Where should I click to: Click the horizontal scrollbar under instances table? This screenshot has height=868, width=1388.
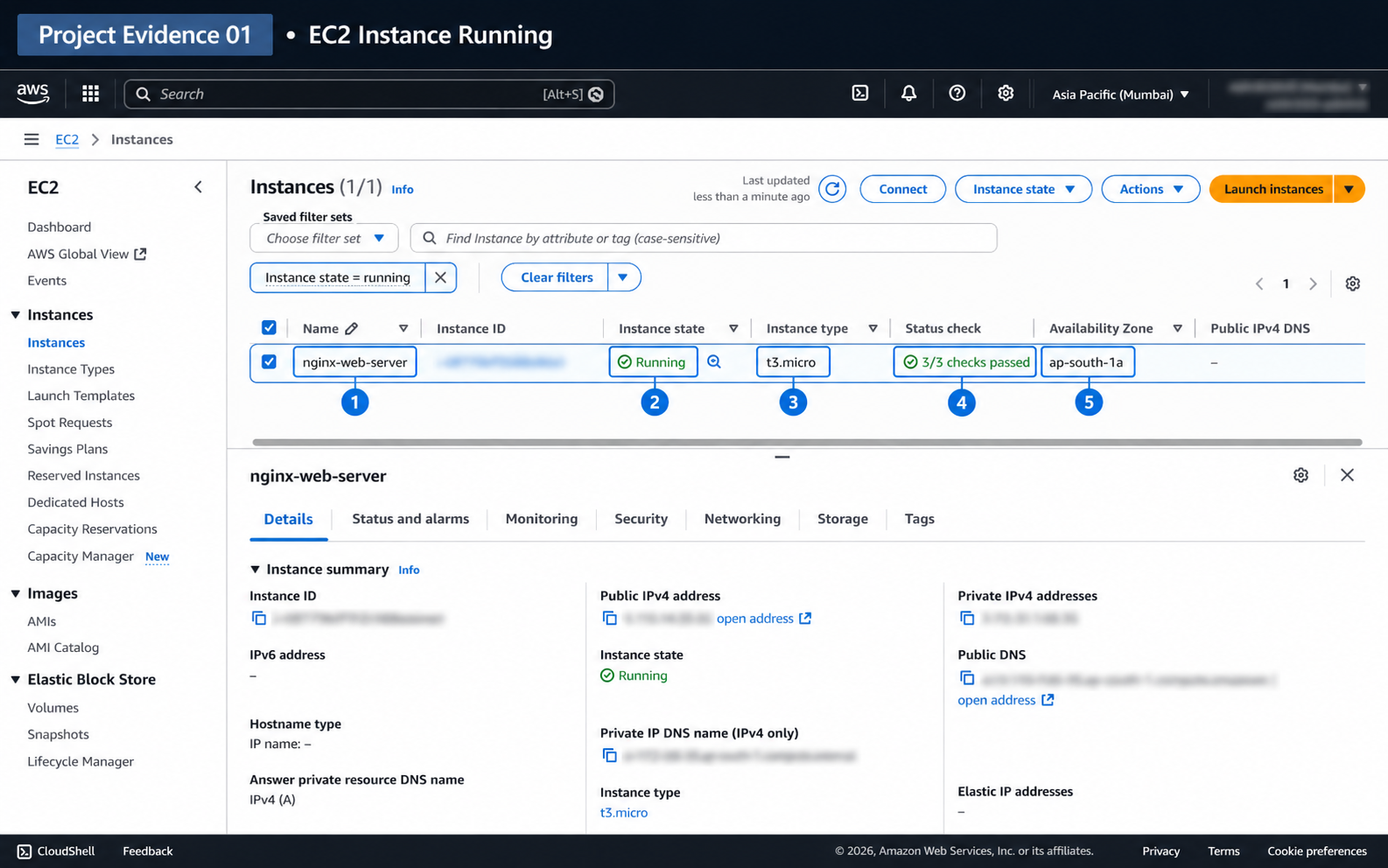click(807, 443)
